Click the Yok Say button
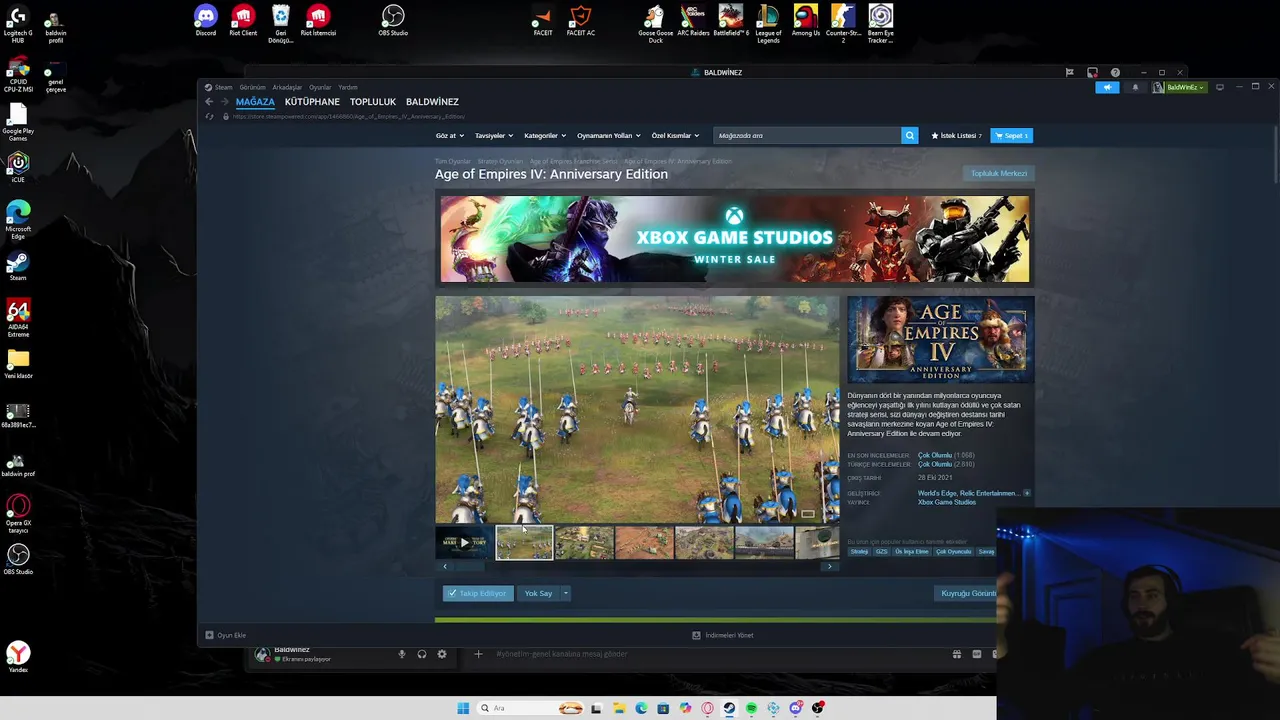Viewport: 1280px width, 720px height. click(x=538, y=593)
